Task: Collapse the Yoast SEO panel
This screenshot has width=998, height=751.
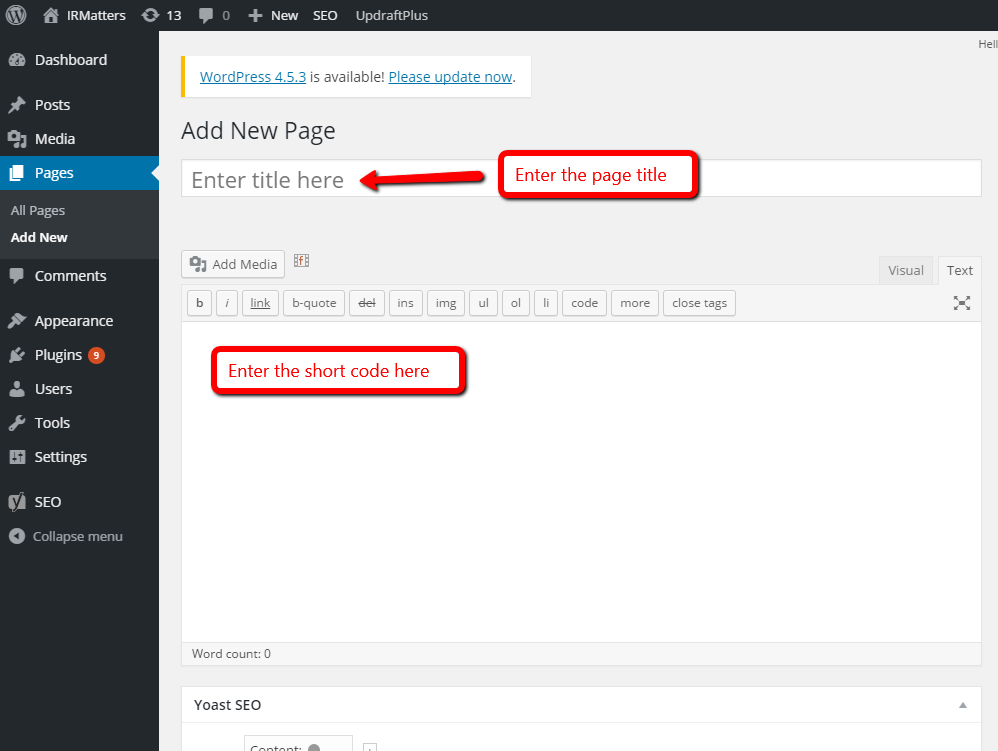Action: coord(963,705)
